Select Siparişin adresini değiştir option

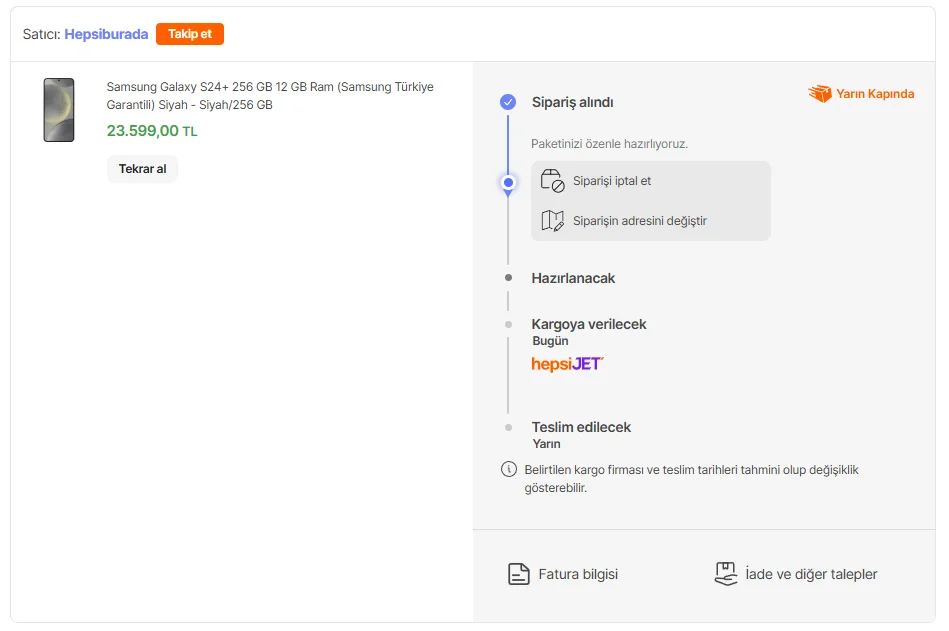tap(640, 221)
